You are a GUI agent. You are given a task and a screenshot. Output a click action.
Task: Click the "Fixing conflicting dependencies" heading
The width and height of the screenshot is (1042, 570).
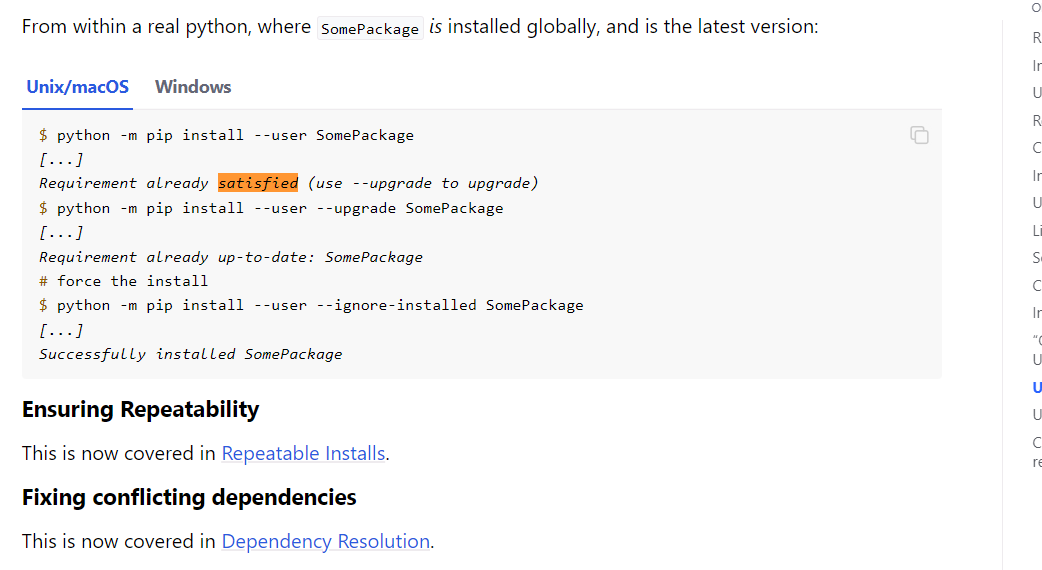click(x=189, y=497)
